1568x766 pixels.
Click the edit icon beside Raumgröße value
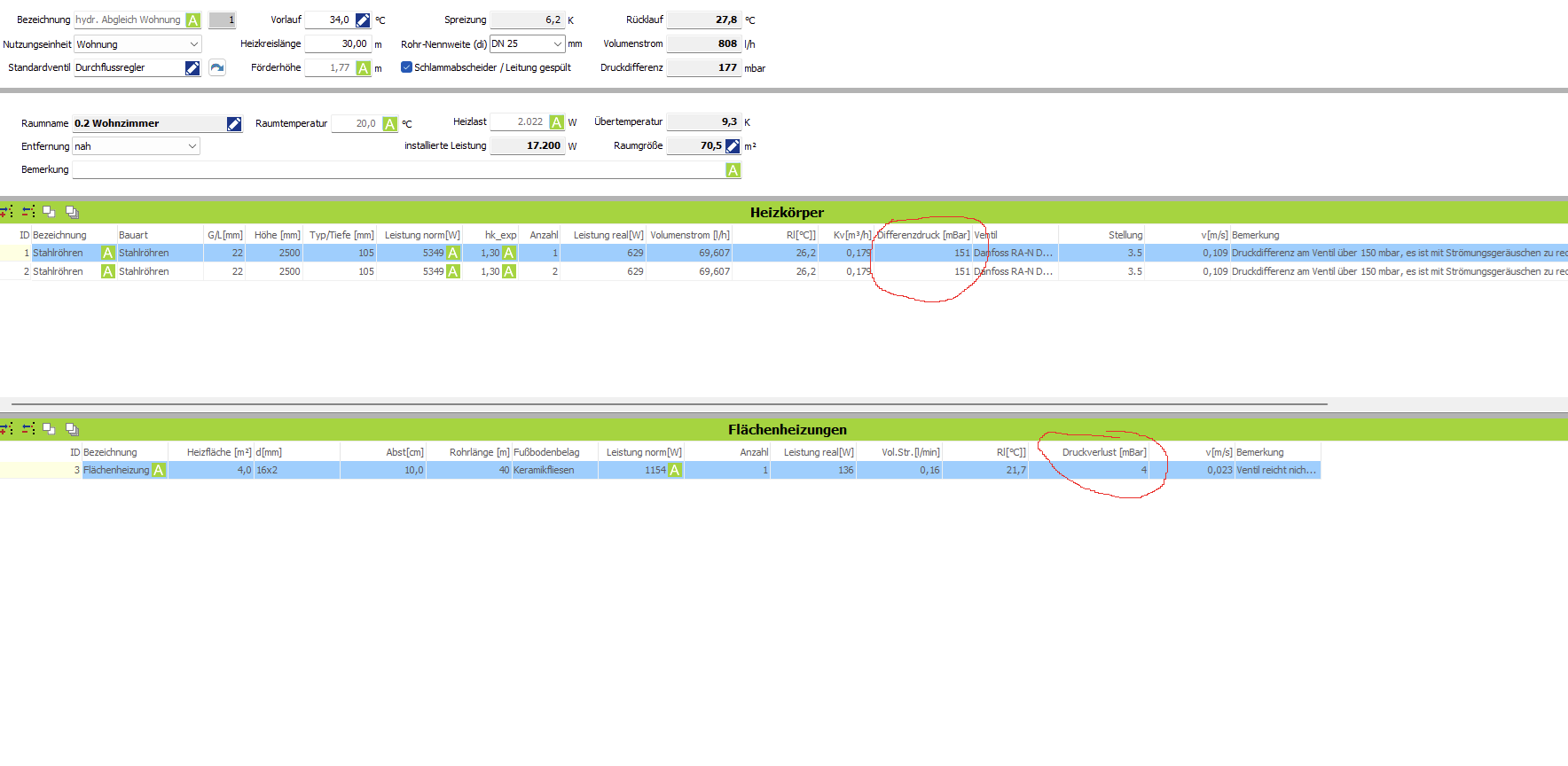[x=733, y=146]
